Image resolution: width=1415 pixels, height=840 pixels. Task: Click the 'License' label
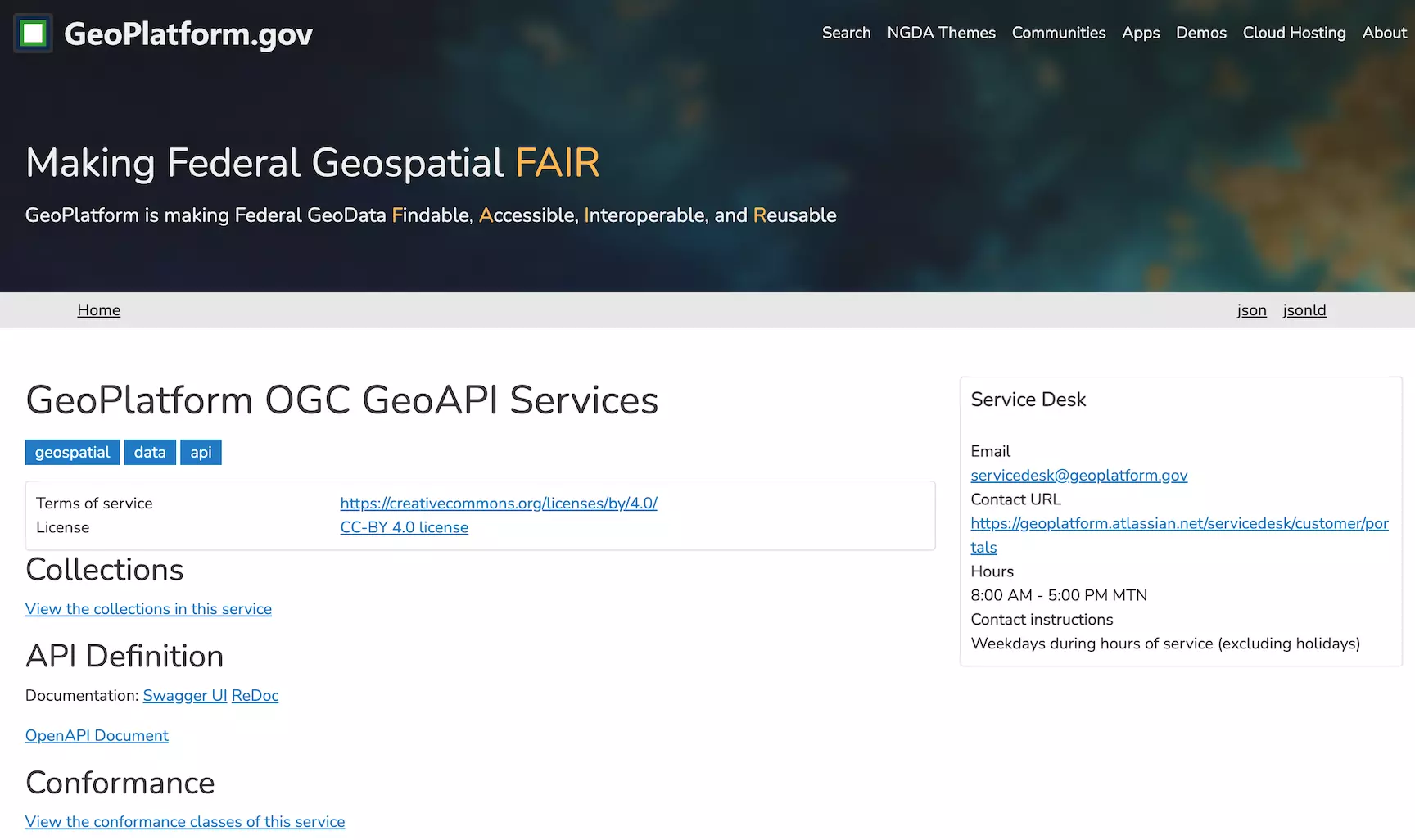click(63, 527)
